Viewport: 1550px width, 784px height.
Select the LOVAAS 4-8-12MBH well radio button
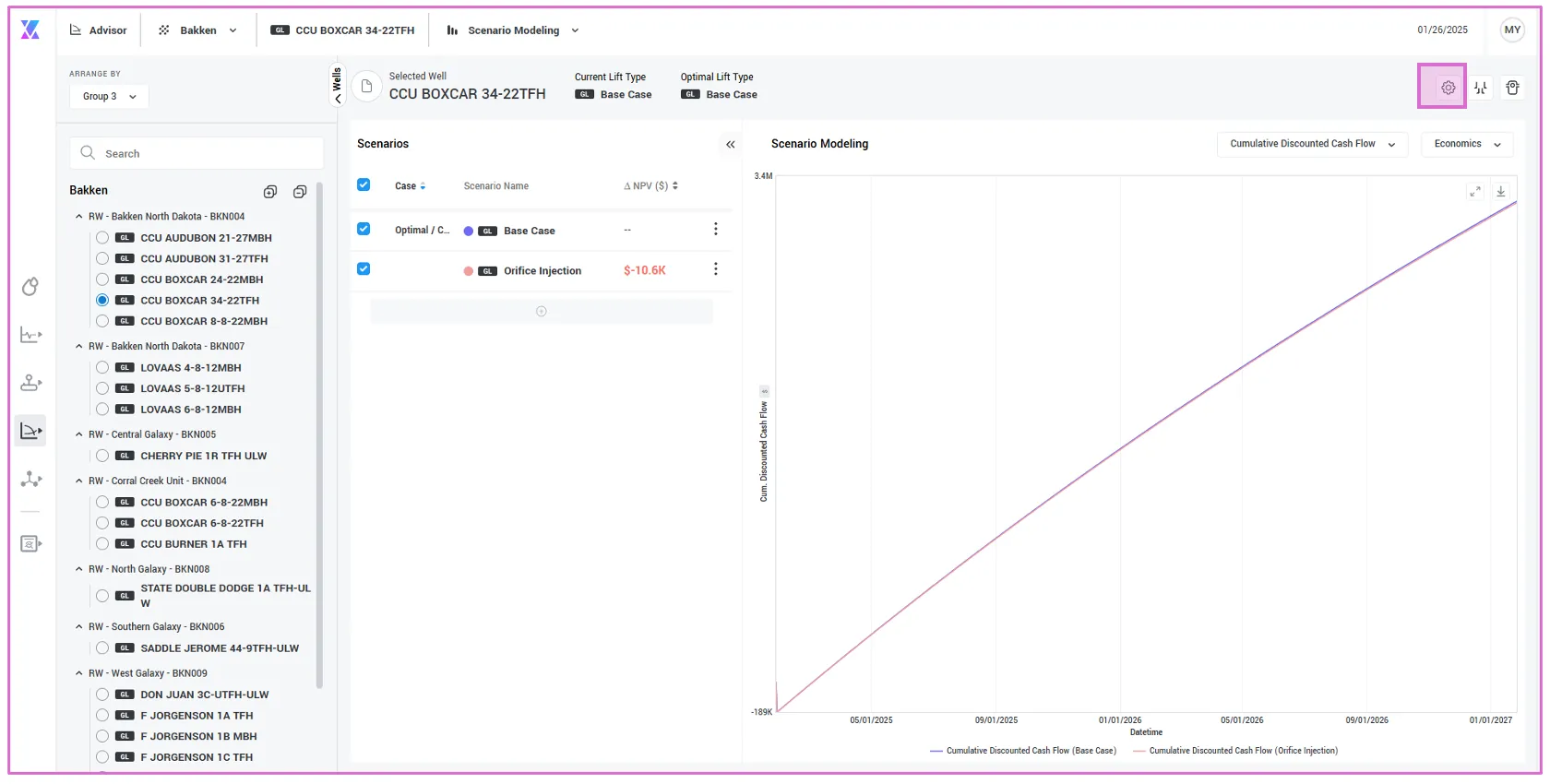point(102,367)
